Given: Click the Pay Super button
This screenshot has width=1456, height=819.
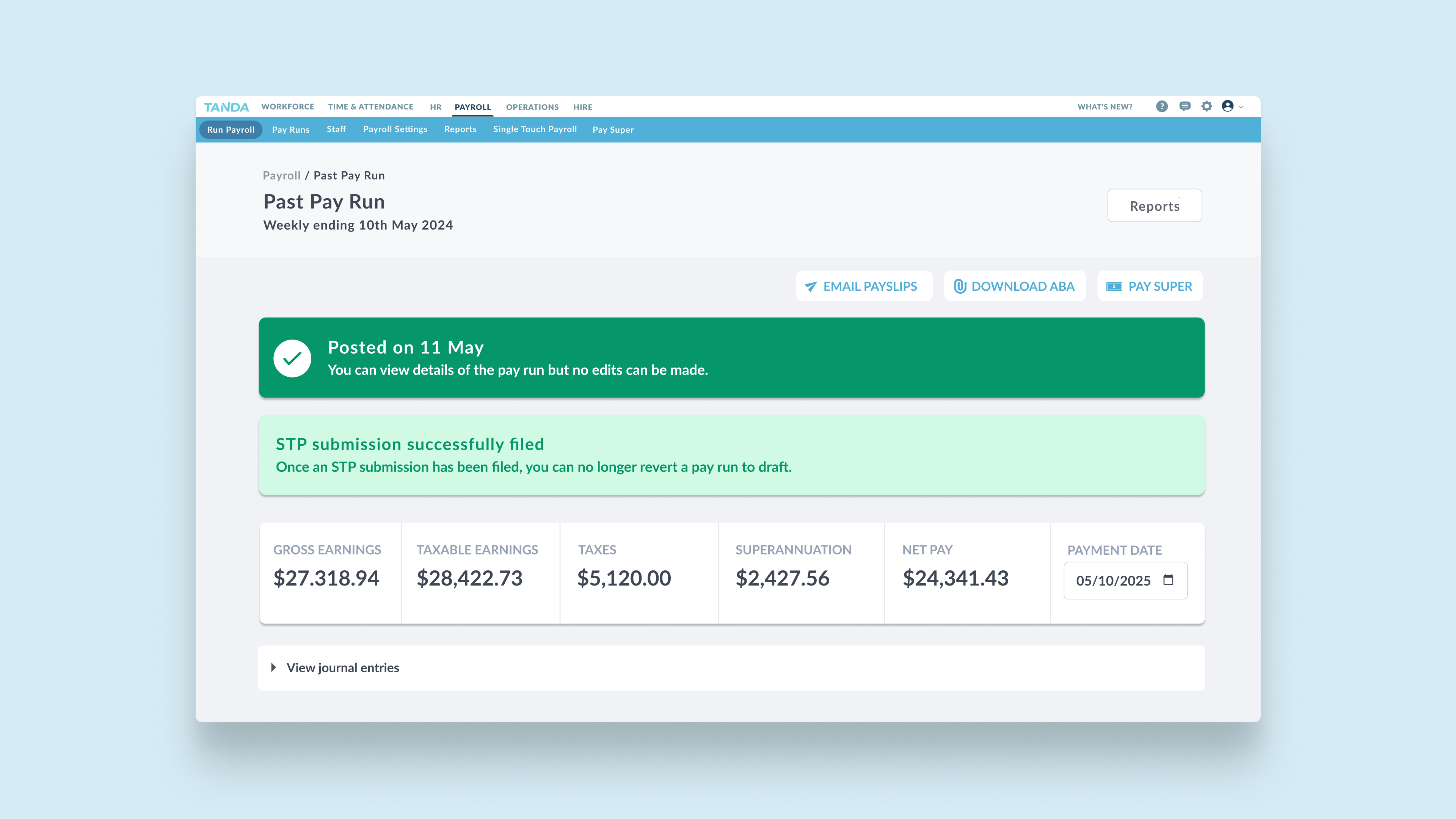Looking at the screenshot, I should pyautogui.click(x=1150, y=287).
